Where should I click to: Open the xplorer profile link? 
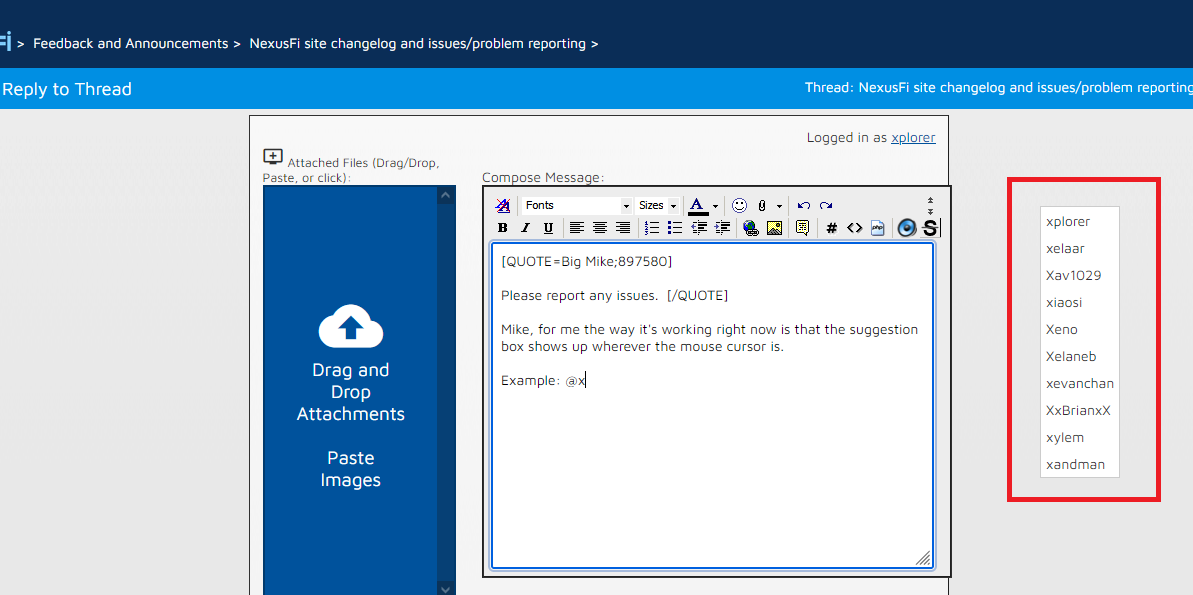click(x=913, y=138)
